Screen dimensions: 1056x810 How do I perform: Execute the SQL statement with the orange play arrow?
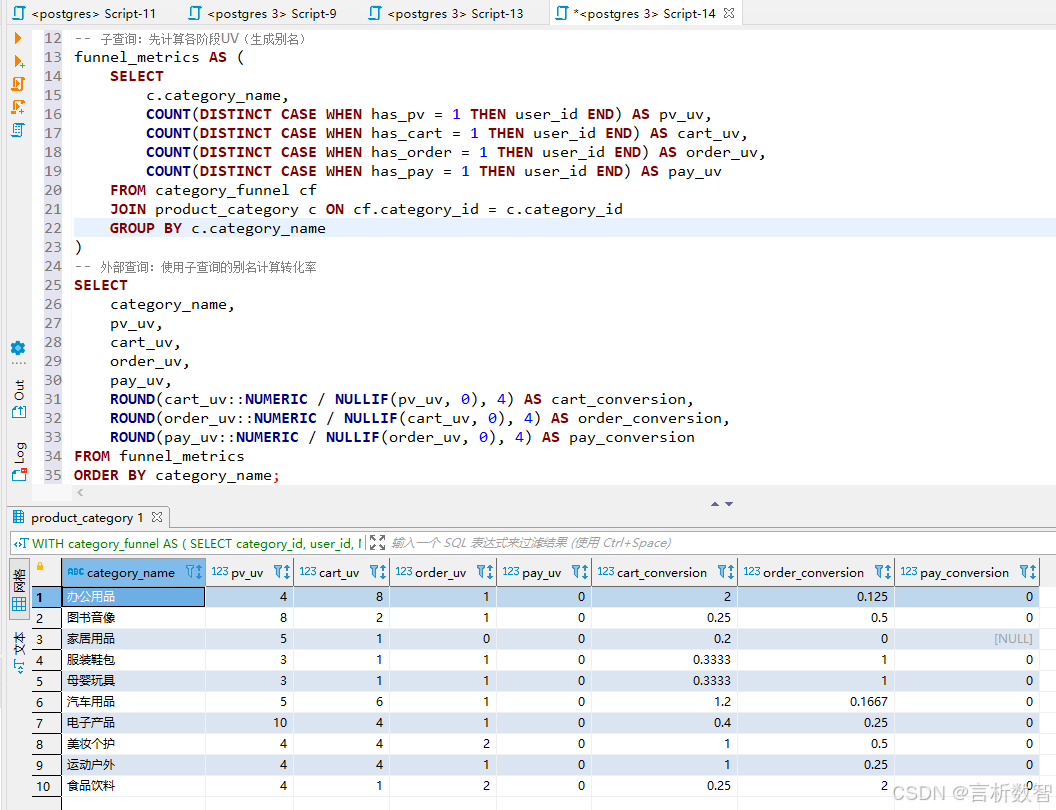point(18,38)
